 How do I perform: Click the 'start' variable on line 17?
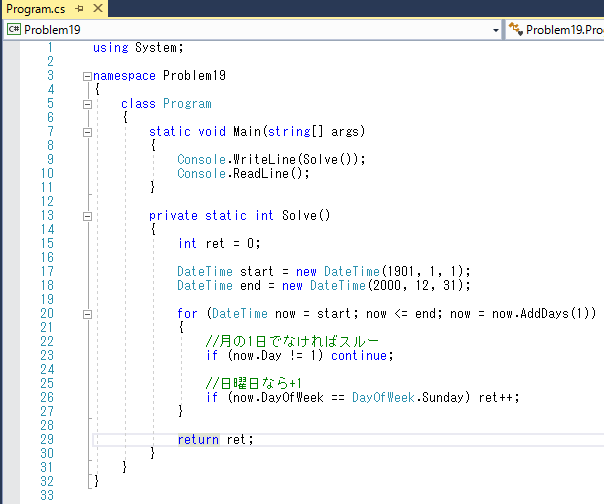coord(257,271)
